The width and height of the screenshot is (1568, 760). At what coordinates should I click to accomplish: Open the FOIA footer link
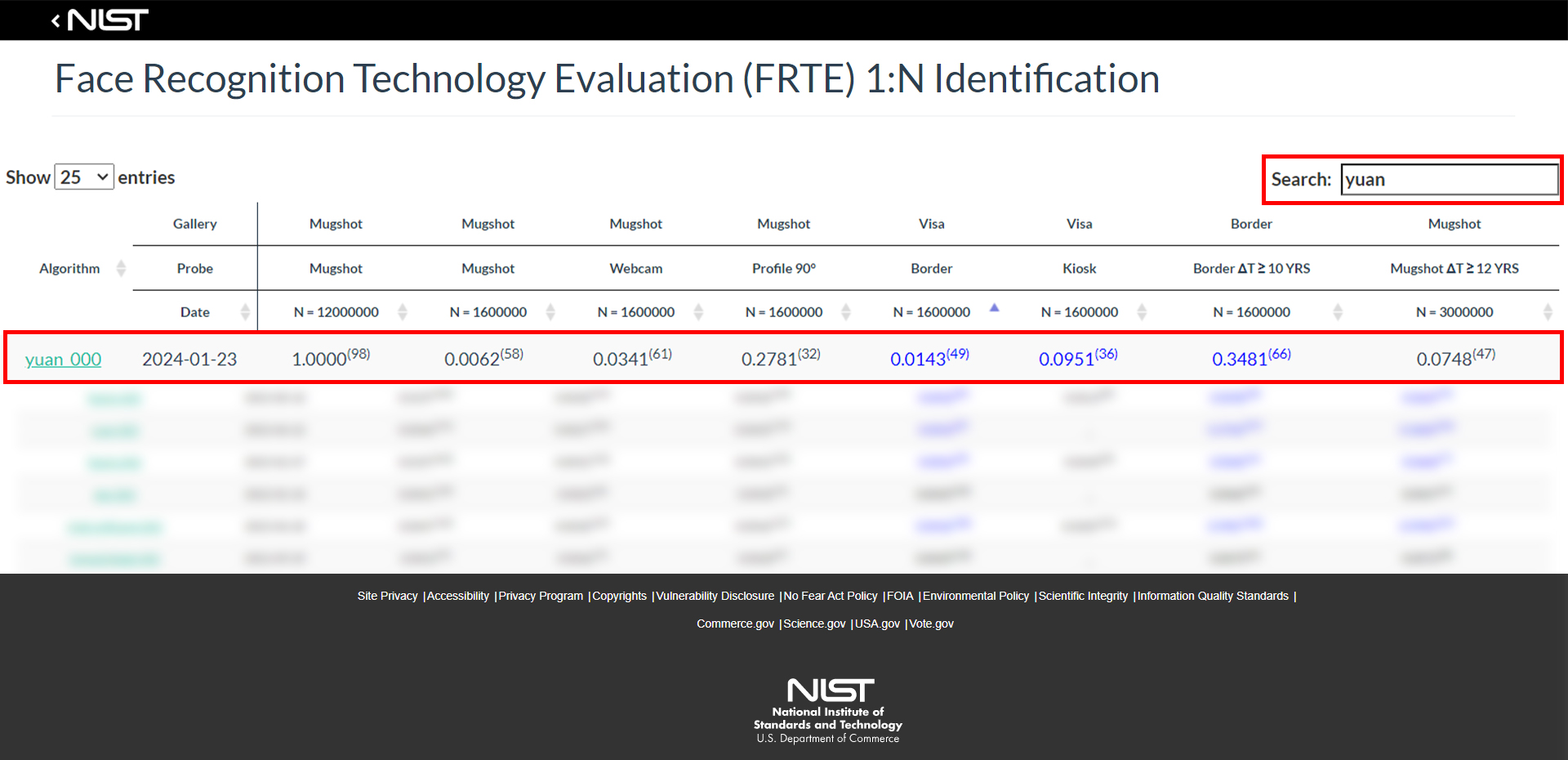point(900,596)
